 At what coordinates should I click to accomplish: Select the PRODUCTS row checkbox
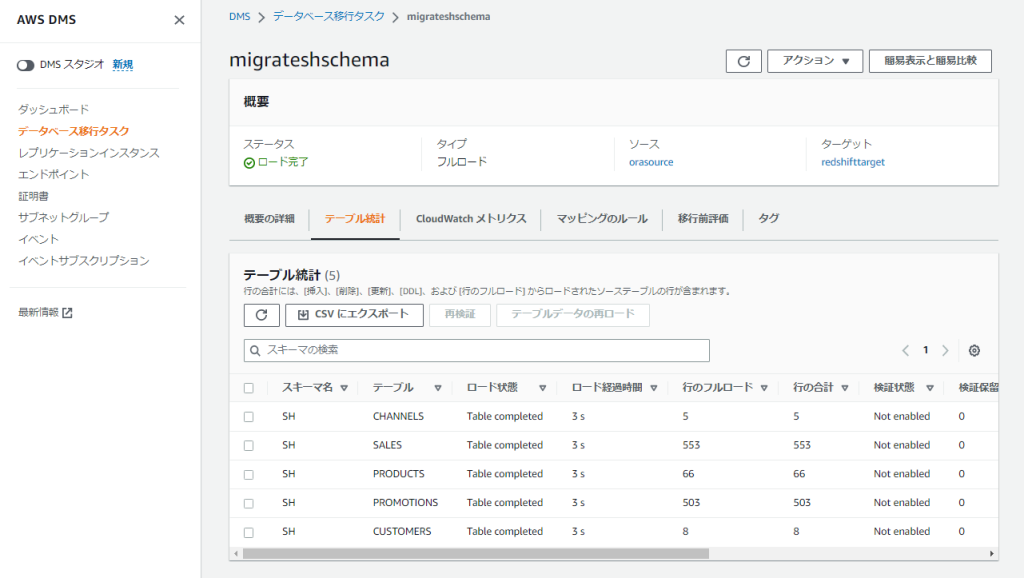point(249,475)
